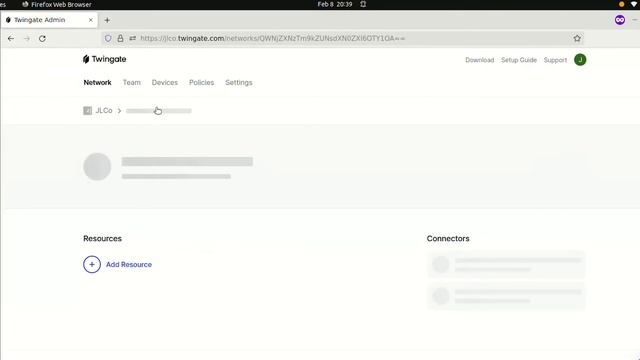
Task: Click the plus circle Add Resource icon
Action: (92, 264)
